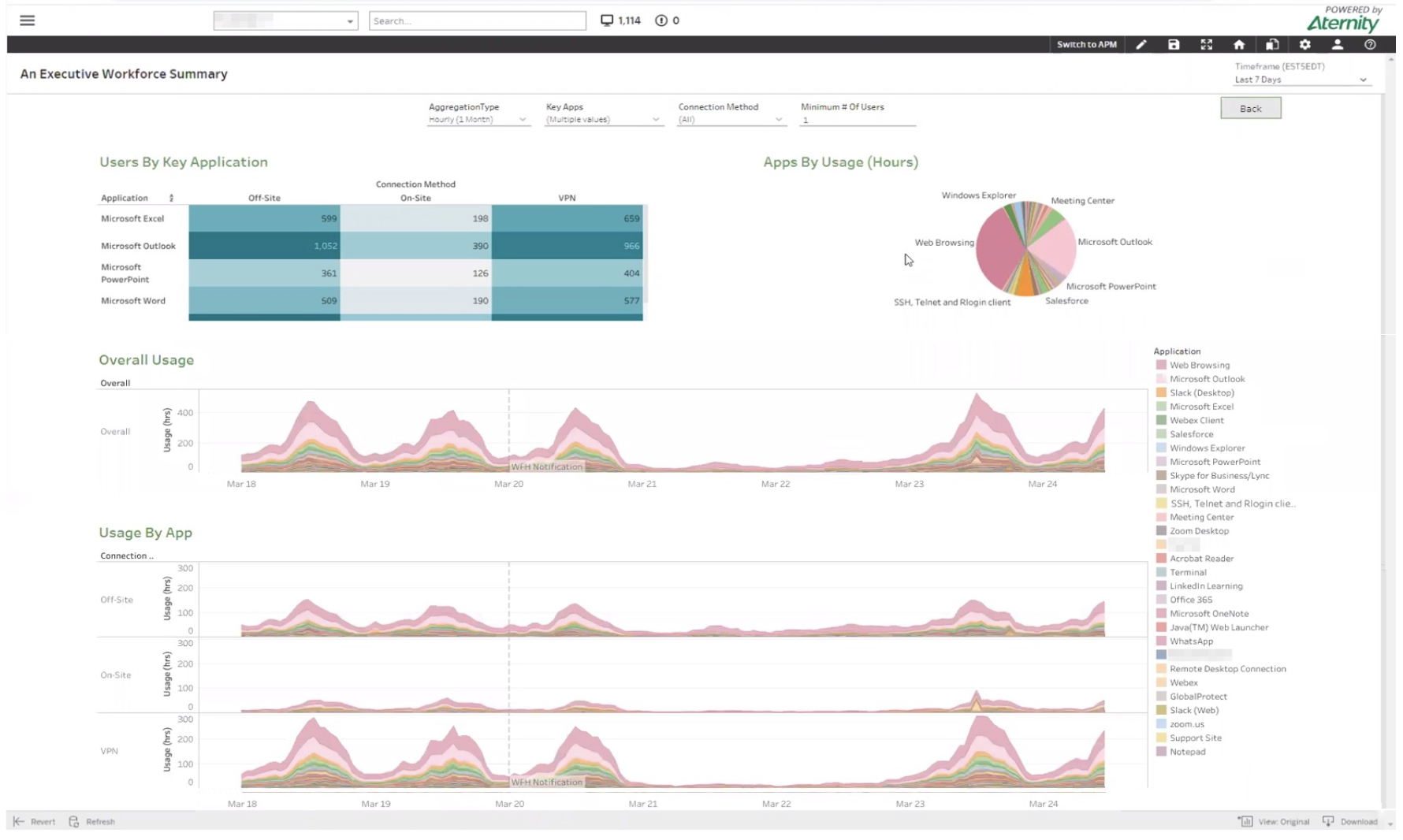1403x840 pixels.
Task: Select Microsoft Outlook Off-Site cell 1,052
Action: (264, 246)
